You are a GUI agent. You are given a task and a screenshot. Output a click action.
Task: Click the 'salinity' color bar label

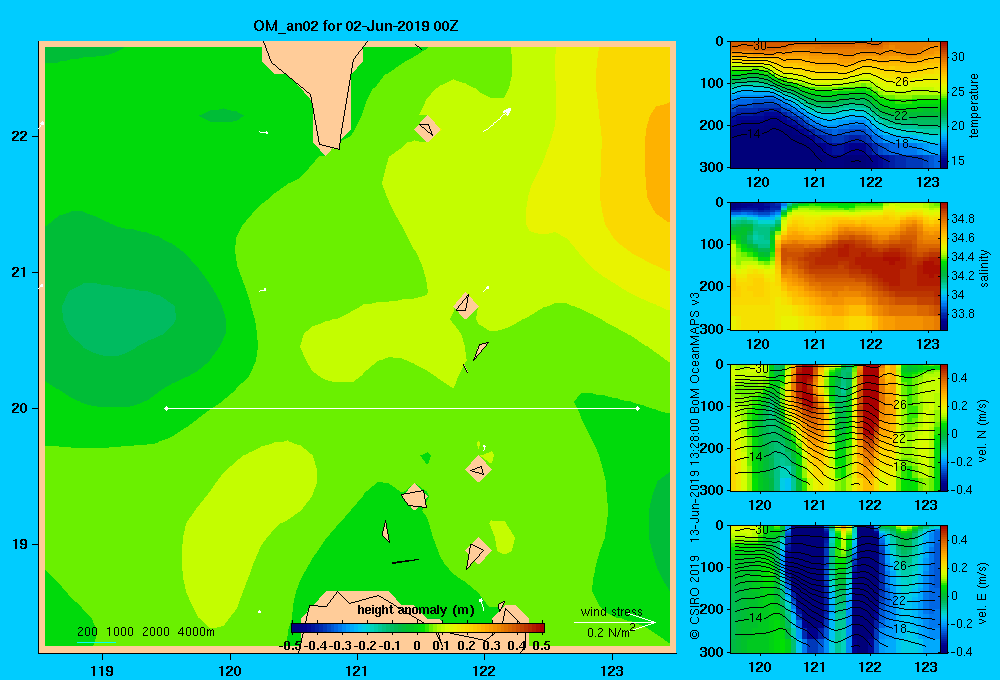[x=985, y=268]
